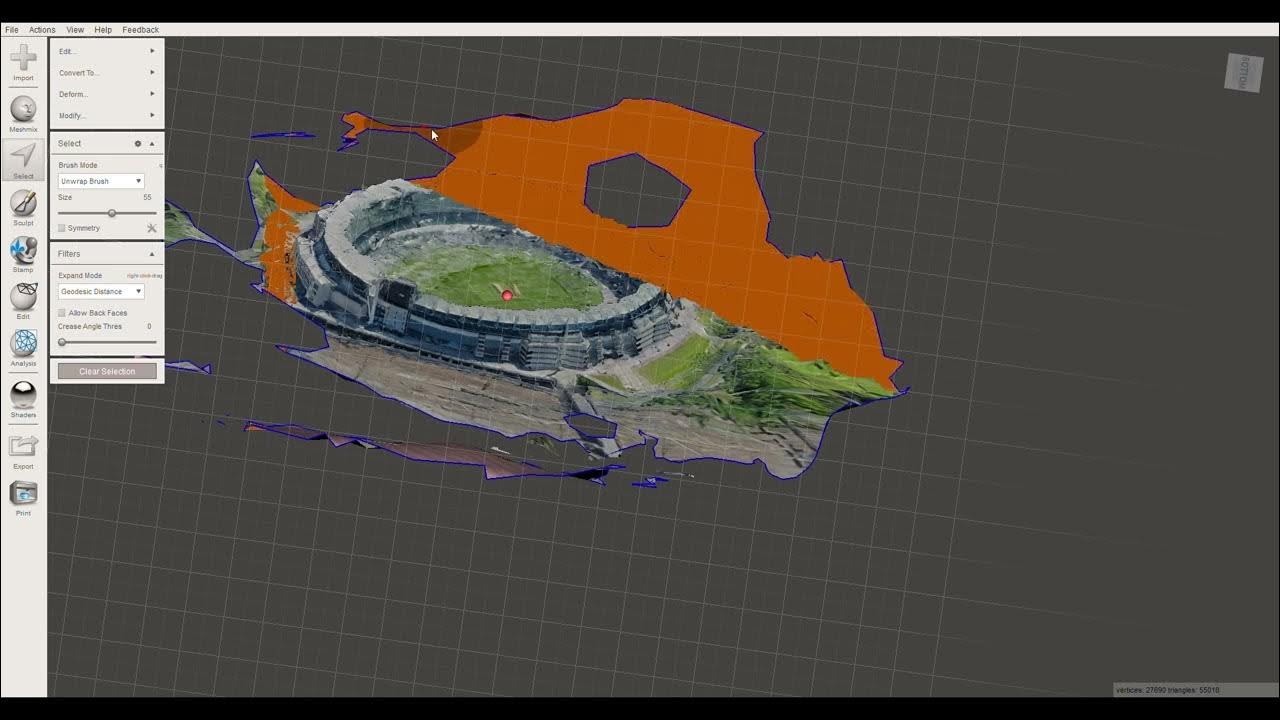Click the Filters panel title
The height and width of the screenshot is (720, 1280).
point(69,254)
